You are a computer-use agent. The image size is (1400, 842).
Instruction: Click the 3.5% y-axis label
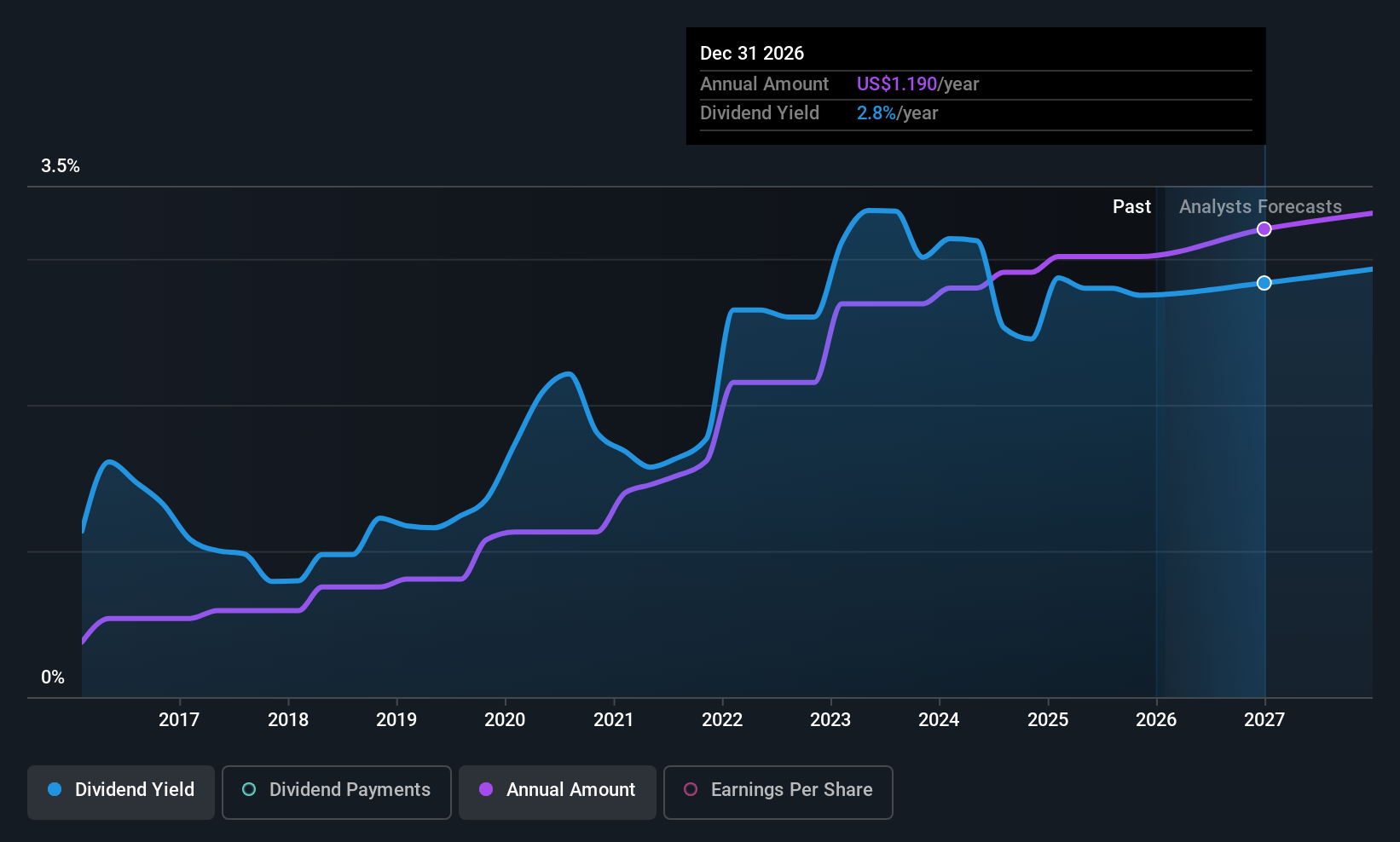click(x=61, y=166)
